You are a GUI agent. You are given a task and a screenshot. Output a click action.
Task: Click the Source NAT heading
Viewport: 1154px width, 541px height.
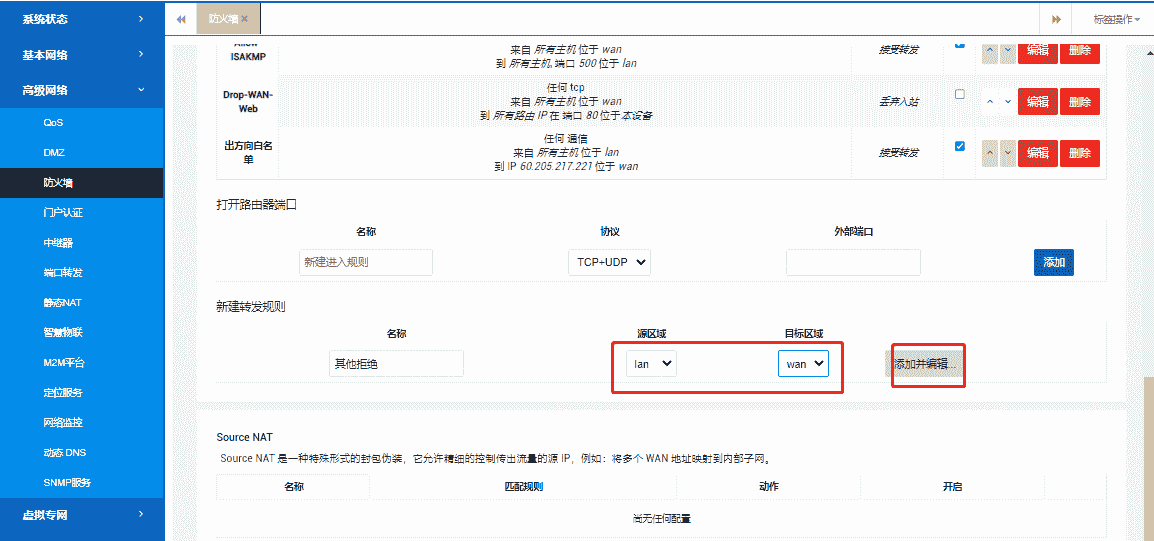click(245, 437)
